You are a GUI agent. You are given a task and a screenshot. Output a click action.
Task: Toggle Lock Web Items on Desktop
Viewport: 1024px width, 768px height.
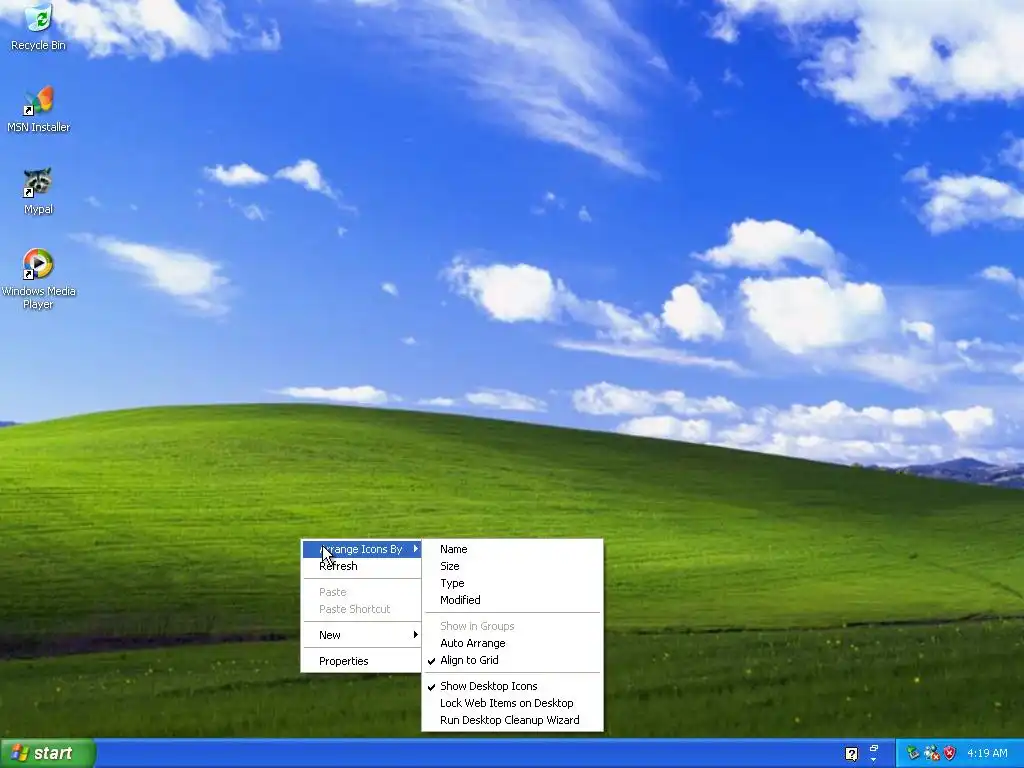tap(513, 703)
